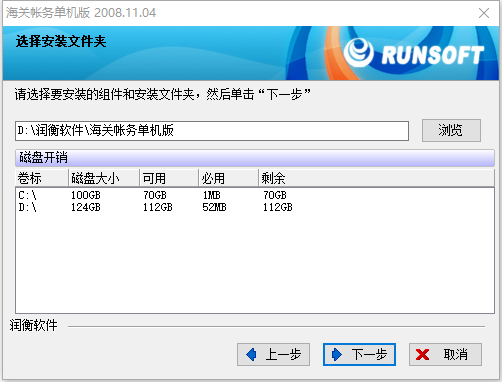Click the 浏览 browse button

pyautogui.click(x=451, y=130)
